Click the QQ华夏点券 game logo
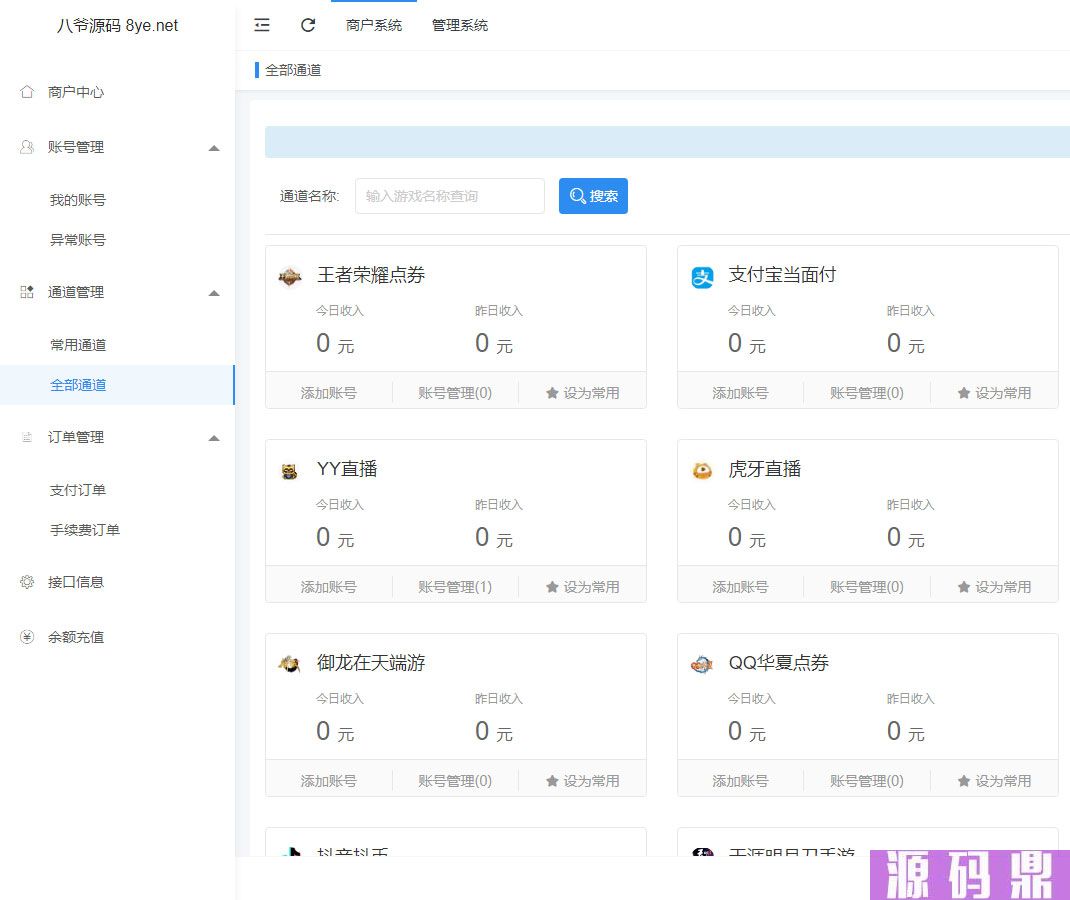Image resolution: width=1070 pixels, height=900 pixels. click(x=702, y=664)
